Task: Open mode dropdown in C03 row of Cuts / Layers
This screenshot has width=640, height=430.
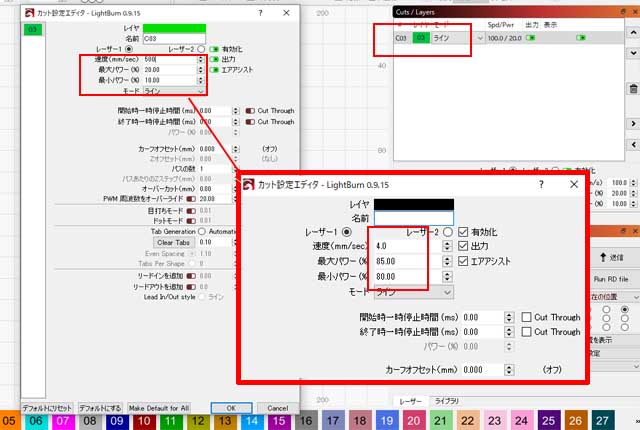Action: [458, 38]
